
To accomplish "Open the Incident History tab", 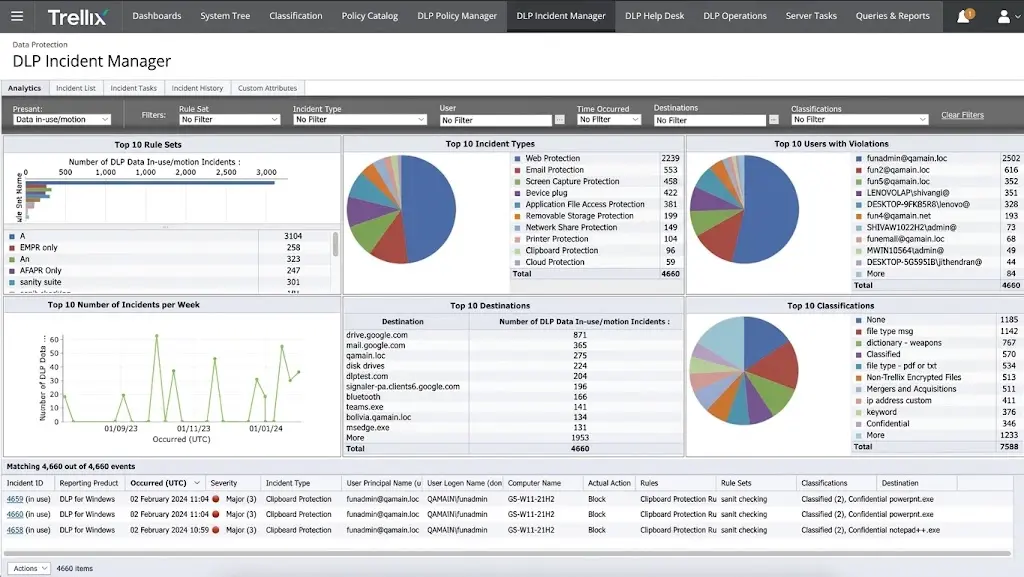I will tap(197, 88).
